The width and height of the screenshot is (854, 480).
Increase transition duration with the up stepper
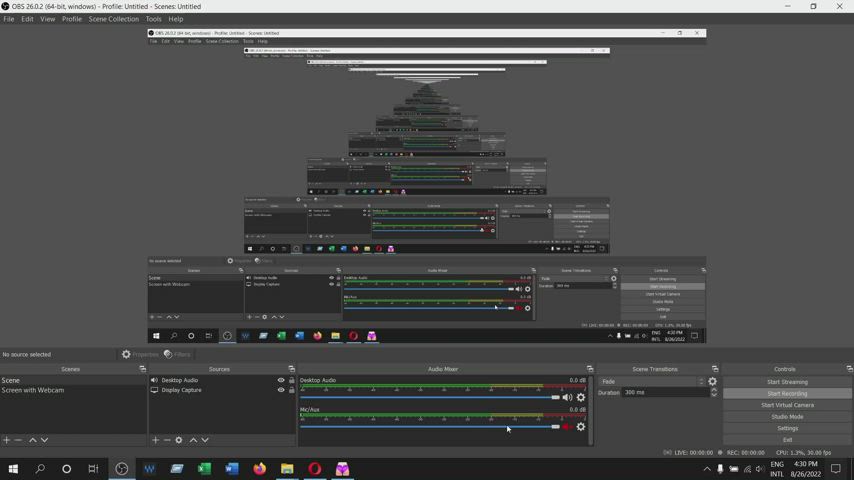coord(714,390)
